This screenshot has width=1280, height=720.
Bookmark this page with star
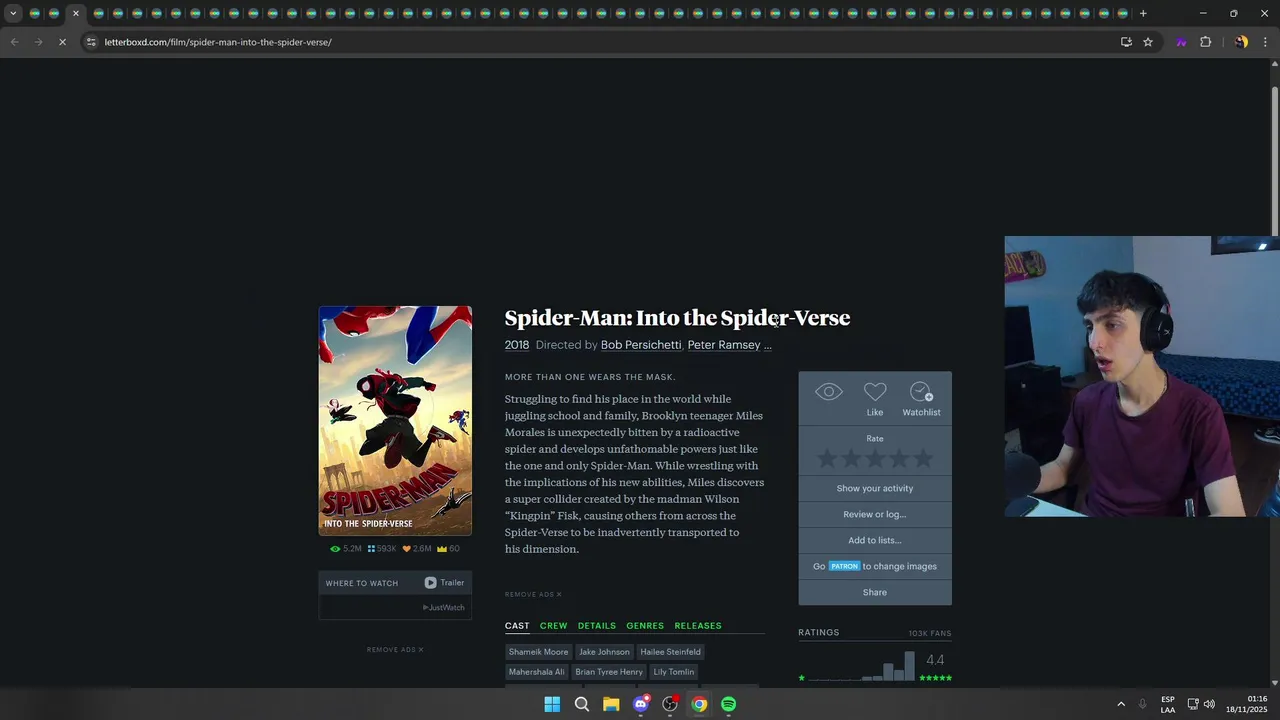pyautogui.click(x=1148, y=42)
